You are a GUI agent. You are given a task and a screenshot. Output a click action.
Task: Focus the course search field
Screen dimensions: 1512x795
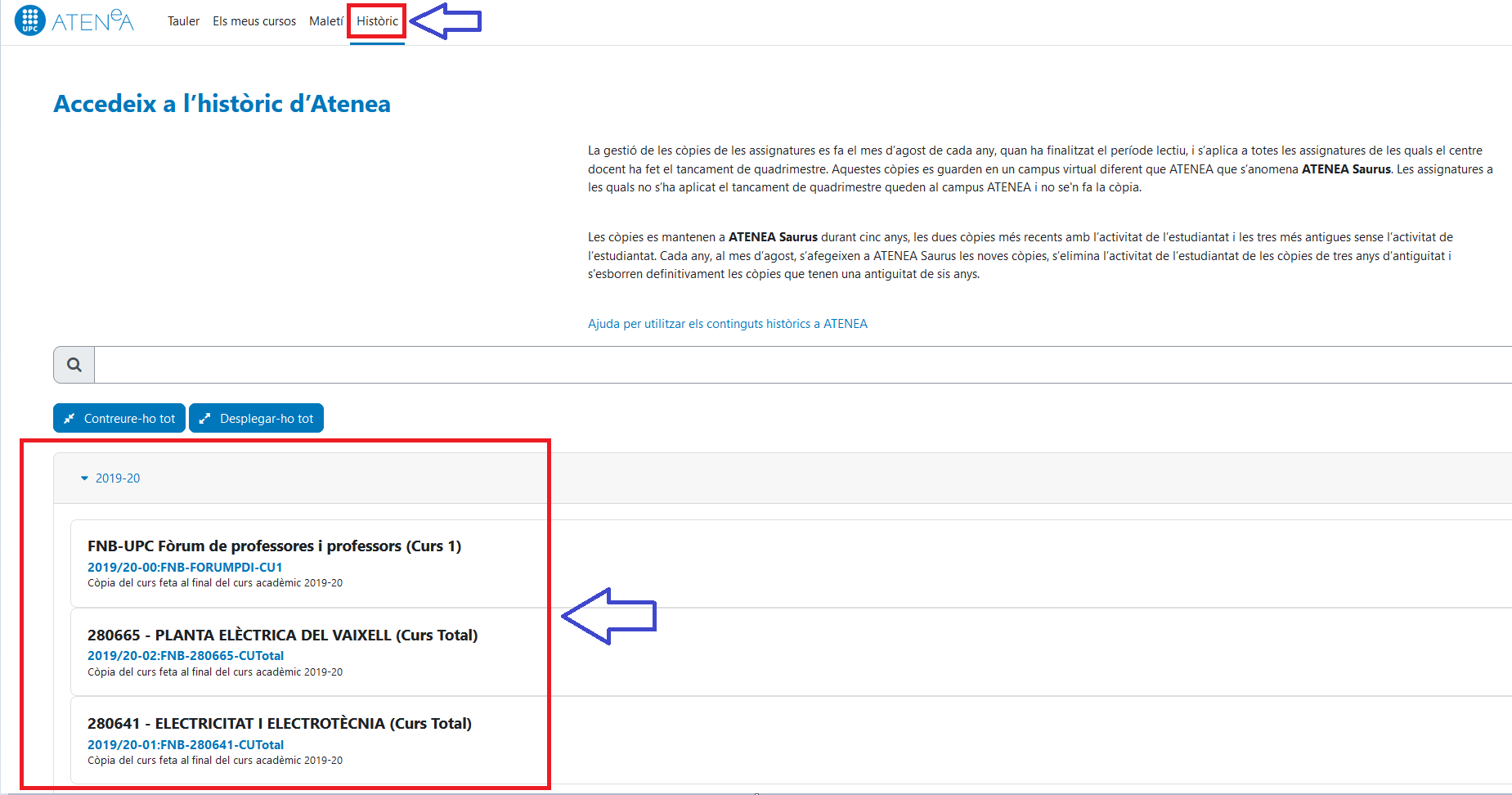(803, 365)
